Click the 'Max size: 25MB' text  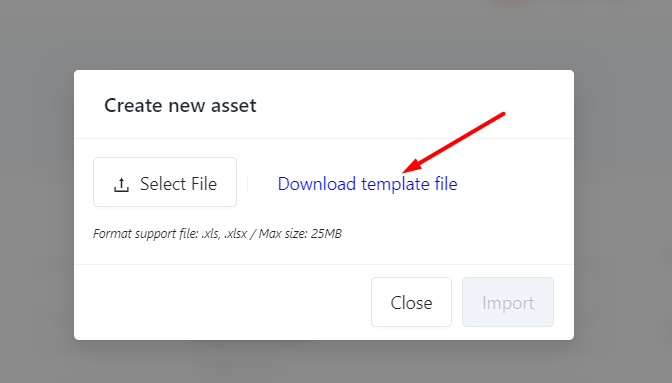point(300,233)
